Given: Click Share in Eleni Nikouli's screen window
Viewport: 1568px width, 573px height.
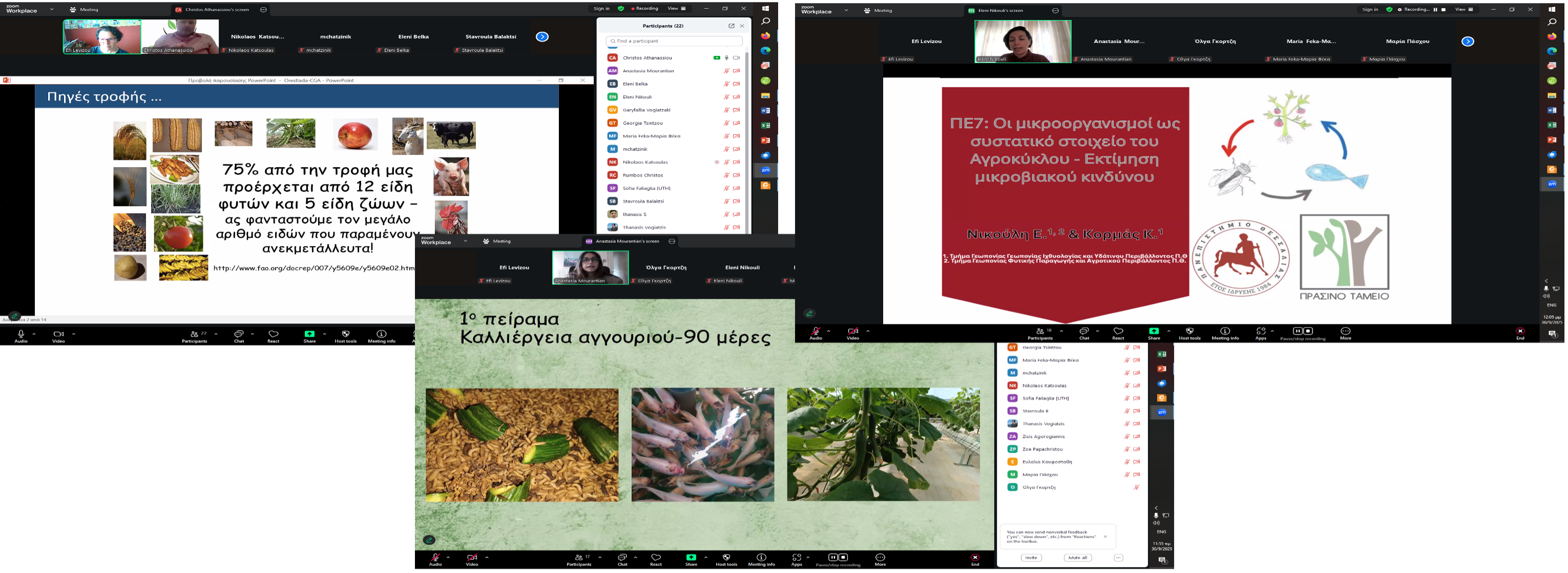Looking at the screenshot, I should (x=1154, y=334).
